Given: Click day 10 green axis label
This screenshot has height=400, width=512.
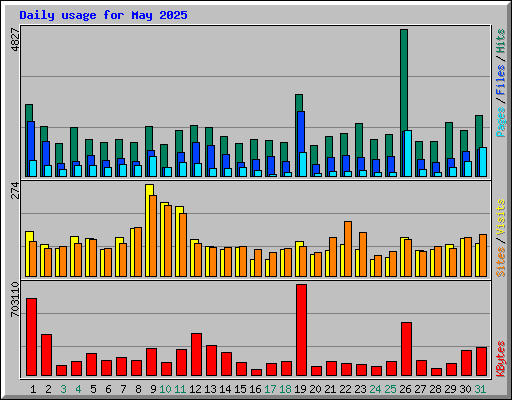Looking at the screenshot, I should click(165, 389).
